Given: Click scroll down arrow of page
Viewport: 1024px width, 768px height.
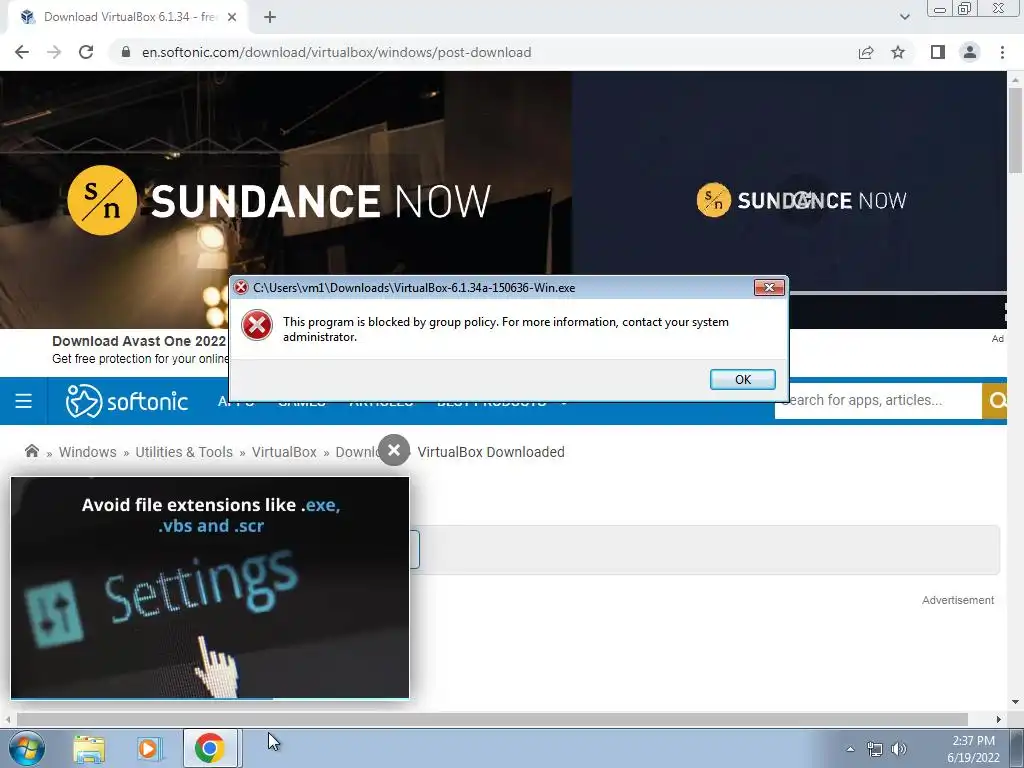Looking at the screenshot, I should [x=1016, y=703].
